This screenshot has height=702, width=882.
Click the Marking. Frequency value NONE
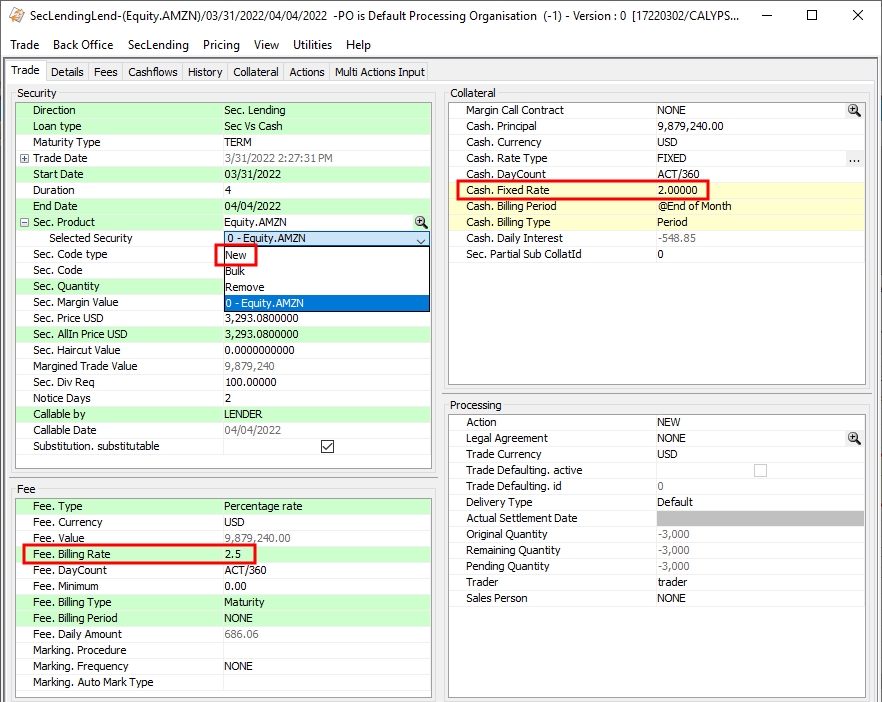(x=238, y=667)
